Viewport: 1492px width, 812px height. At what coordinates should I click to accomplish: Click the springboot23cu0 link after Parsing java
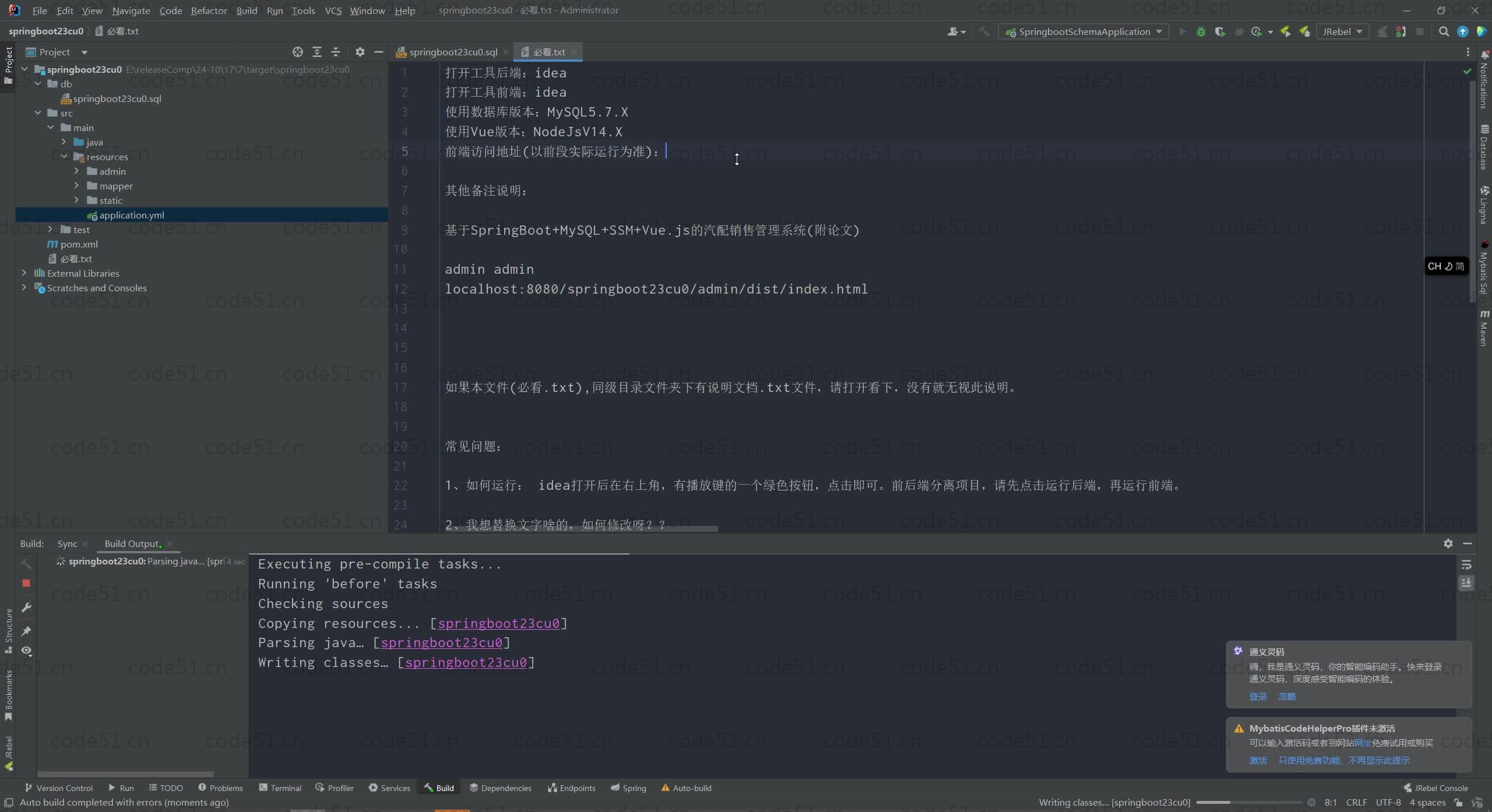click(x=441, y=642)
